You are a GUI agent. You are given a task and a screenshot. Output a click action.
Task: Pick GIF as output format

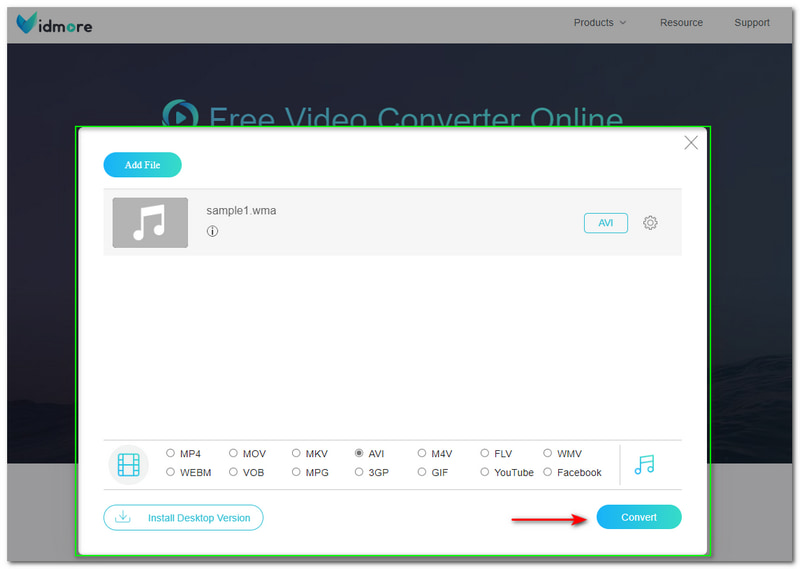tap(422, 472)
